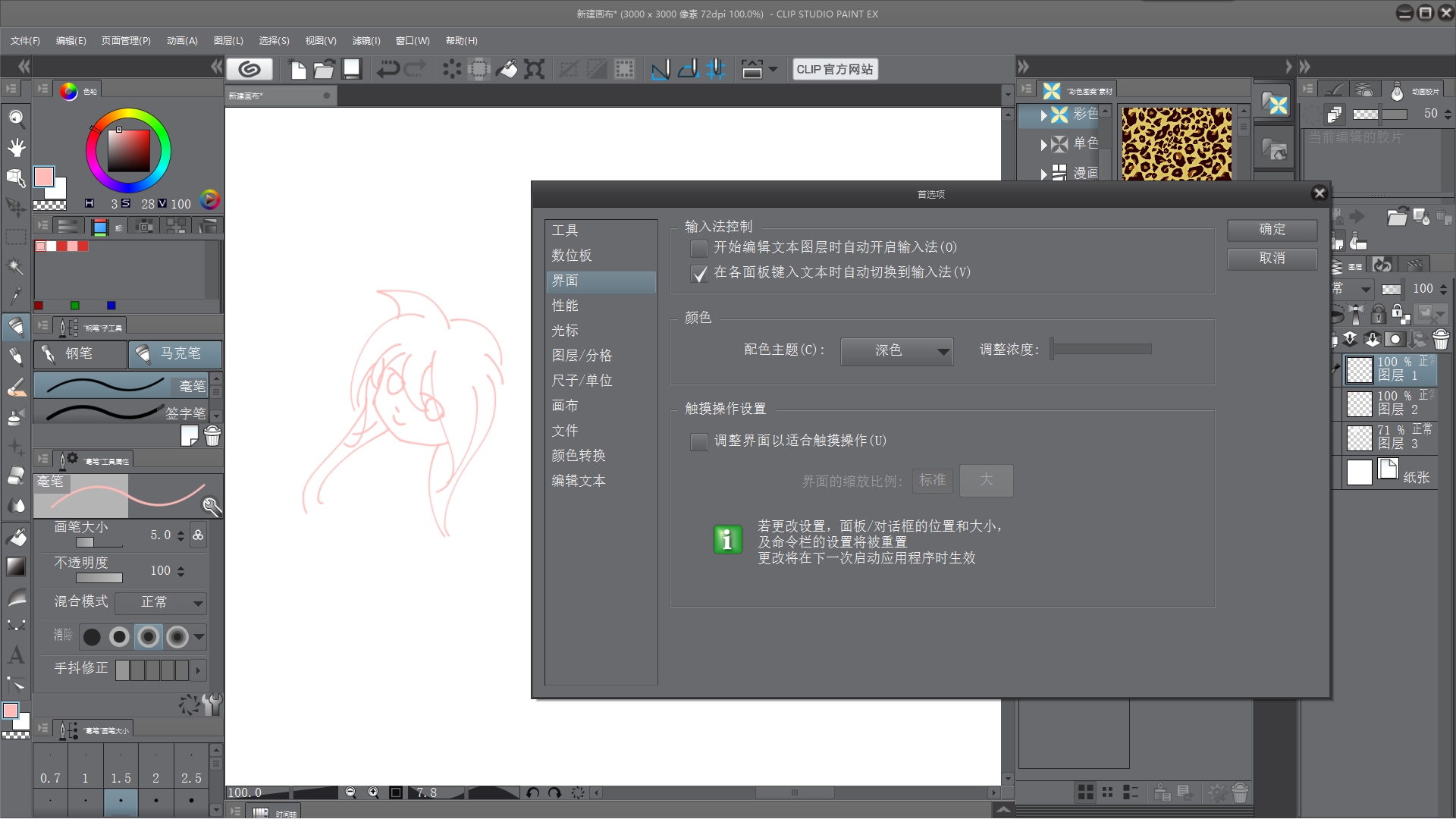Click the Fill bucket toolbar icon

pos(507,70)
